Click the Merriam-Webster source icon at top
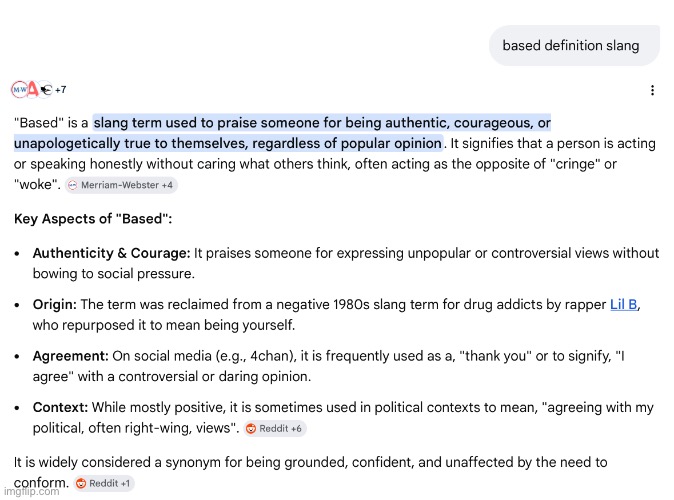Screen dimensions: 674x500 coord(19,90)
